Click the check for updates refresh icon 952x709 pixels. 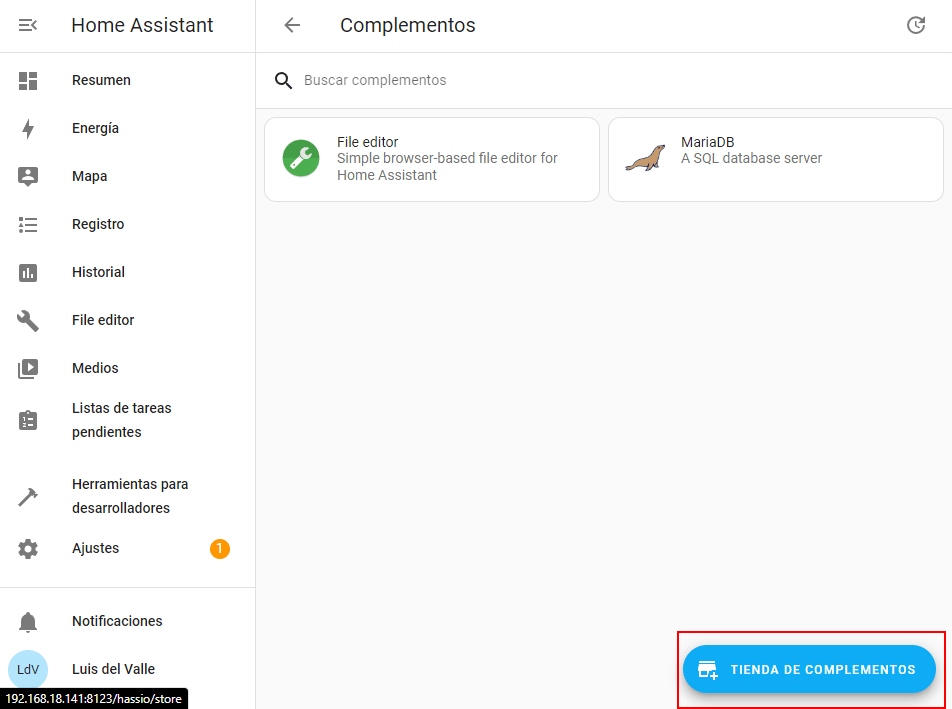click(915, 26)
